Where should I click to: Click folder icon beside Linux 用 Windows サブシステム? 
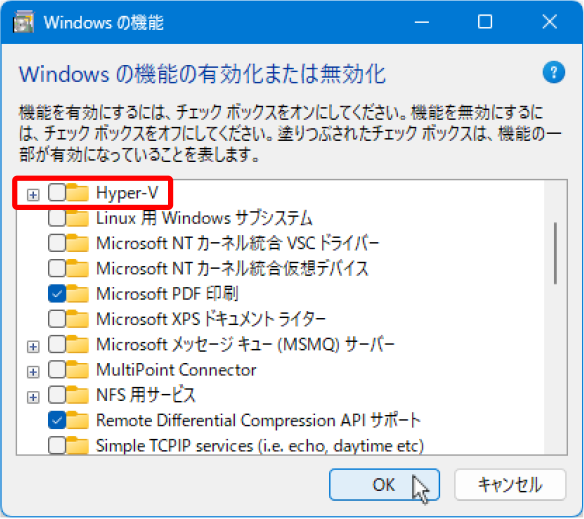pos(78,218)
